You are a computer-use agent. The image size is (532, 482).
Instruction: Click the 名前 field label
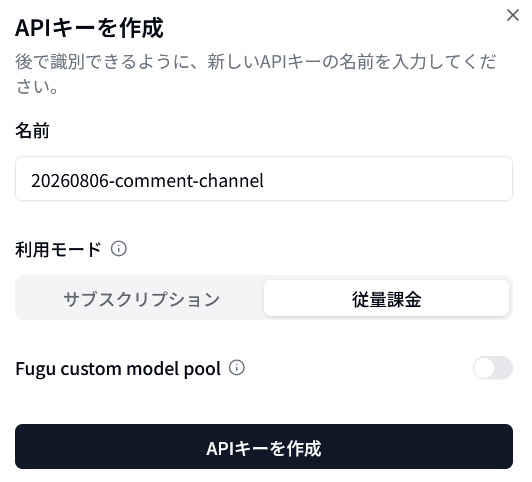32,131
